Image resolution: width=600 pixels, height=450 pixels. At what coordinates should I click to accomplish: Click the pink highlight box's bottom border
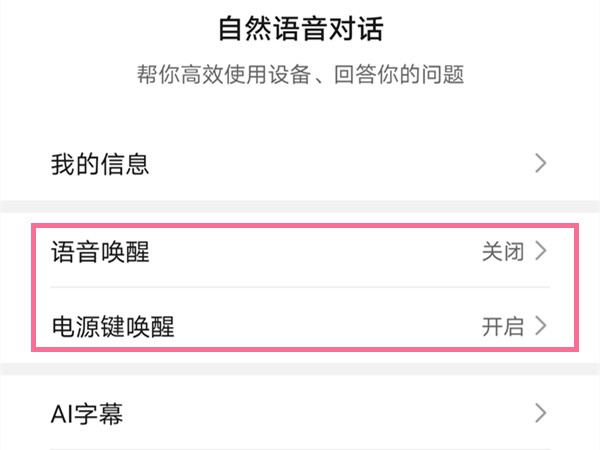pos(300,350)
